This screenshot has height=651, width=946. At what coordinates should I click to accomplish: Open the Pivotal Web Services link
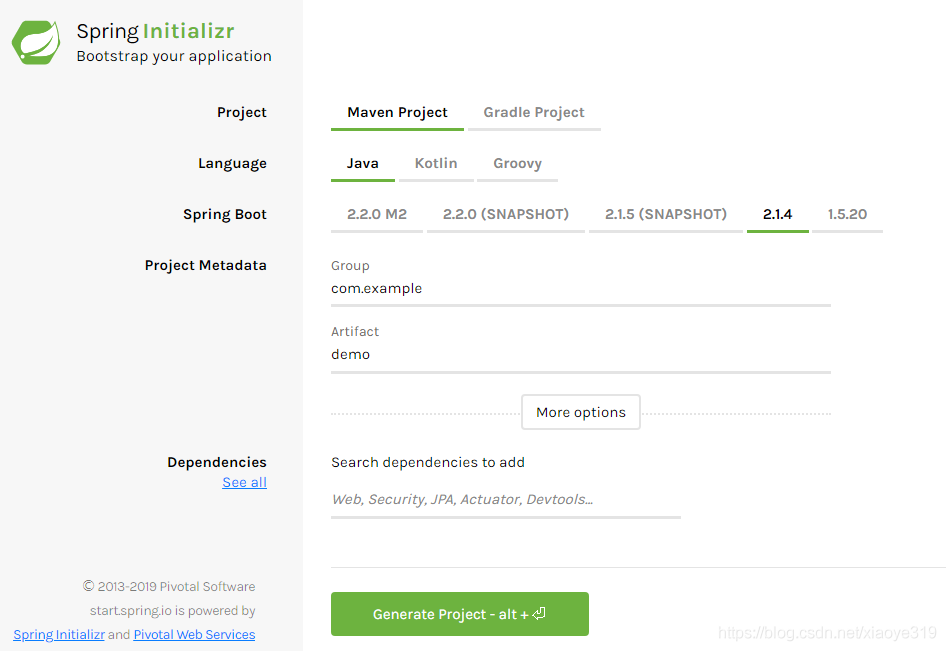coord(194,635)
